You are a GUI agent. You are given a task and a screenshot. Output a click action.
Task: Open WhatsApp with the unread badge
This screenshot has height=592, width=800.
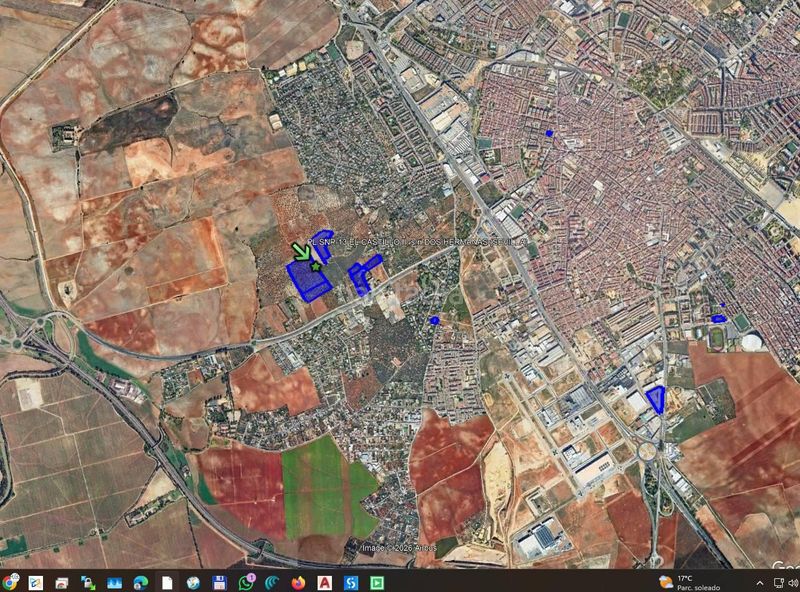[x=246, y=582]
